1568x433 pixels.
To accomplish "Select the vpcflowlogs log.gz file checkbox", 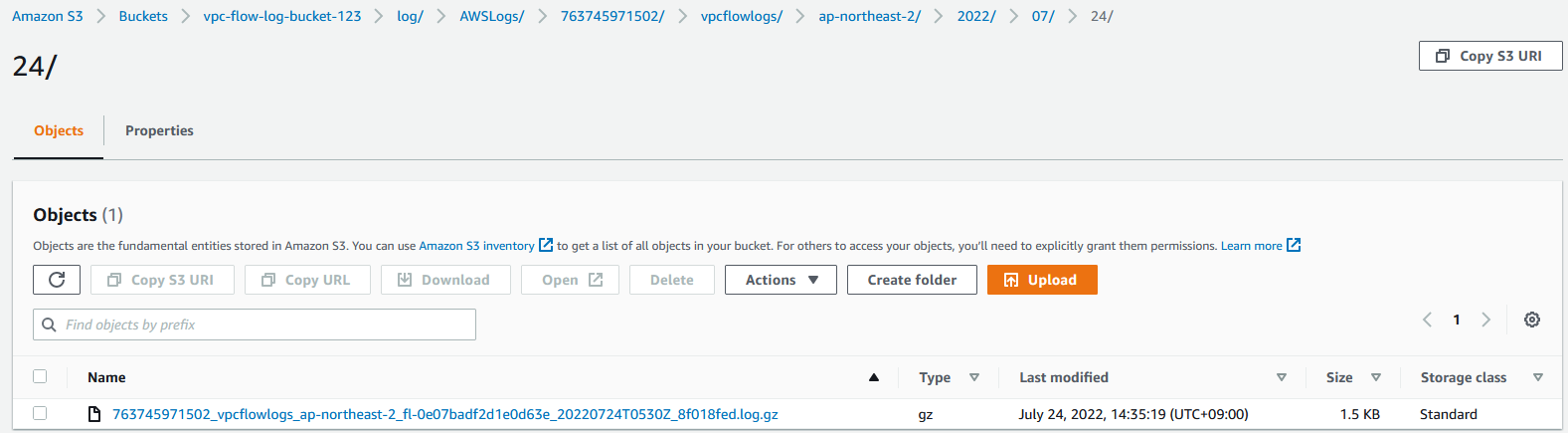I will (x=40, y=413).
